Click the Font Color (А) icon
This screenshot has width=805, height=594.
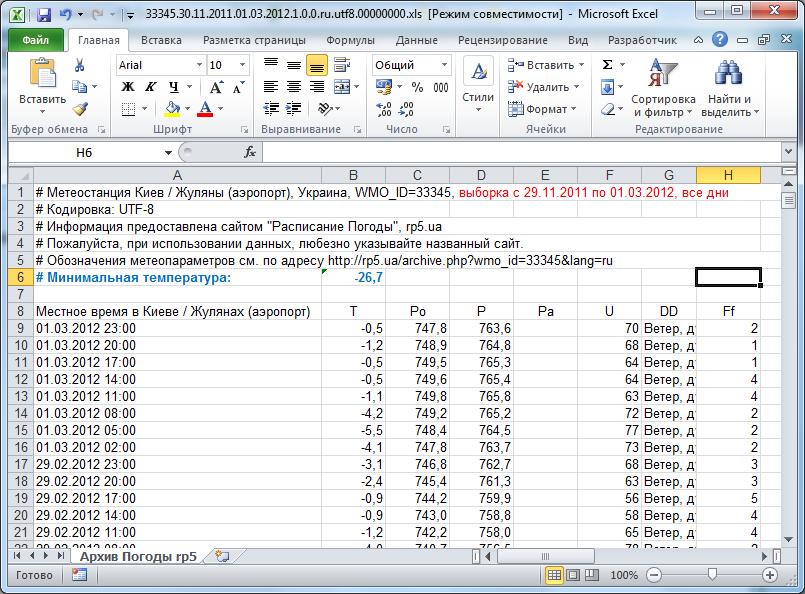(203, 108)
